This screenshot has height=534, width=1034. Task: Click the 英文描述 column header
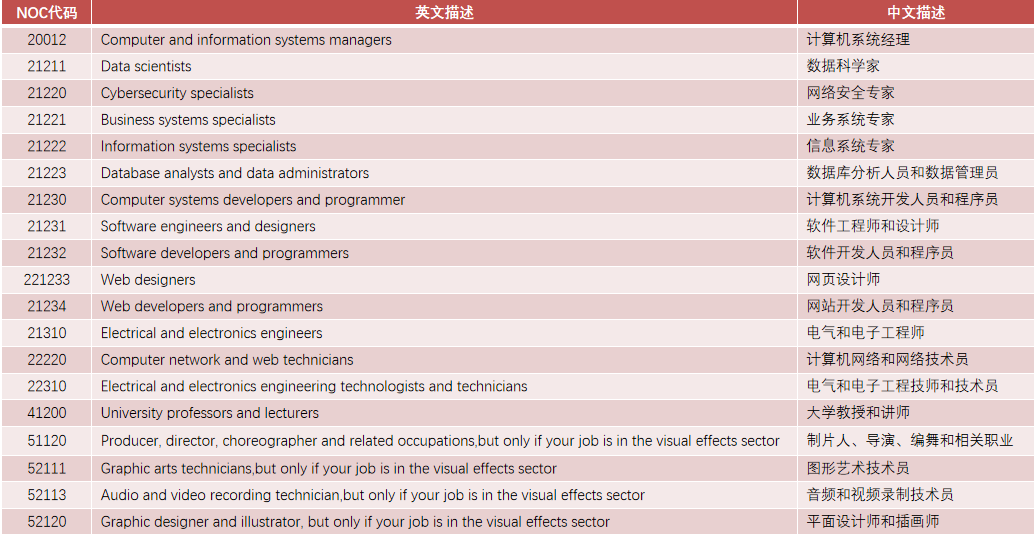[444, 12]
